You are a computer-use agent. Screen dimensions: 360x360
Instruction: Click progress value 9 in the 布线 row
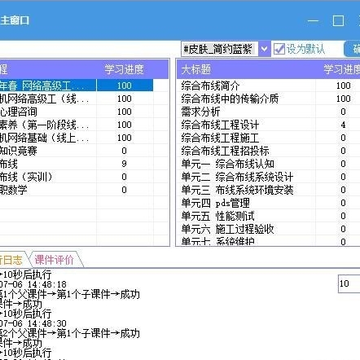[124, 164]
